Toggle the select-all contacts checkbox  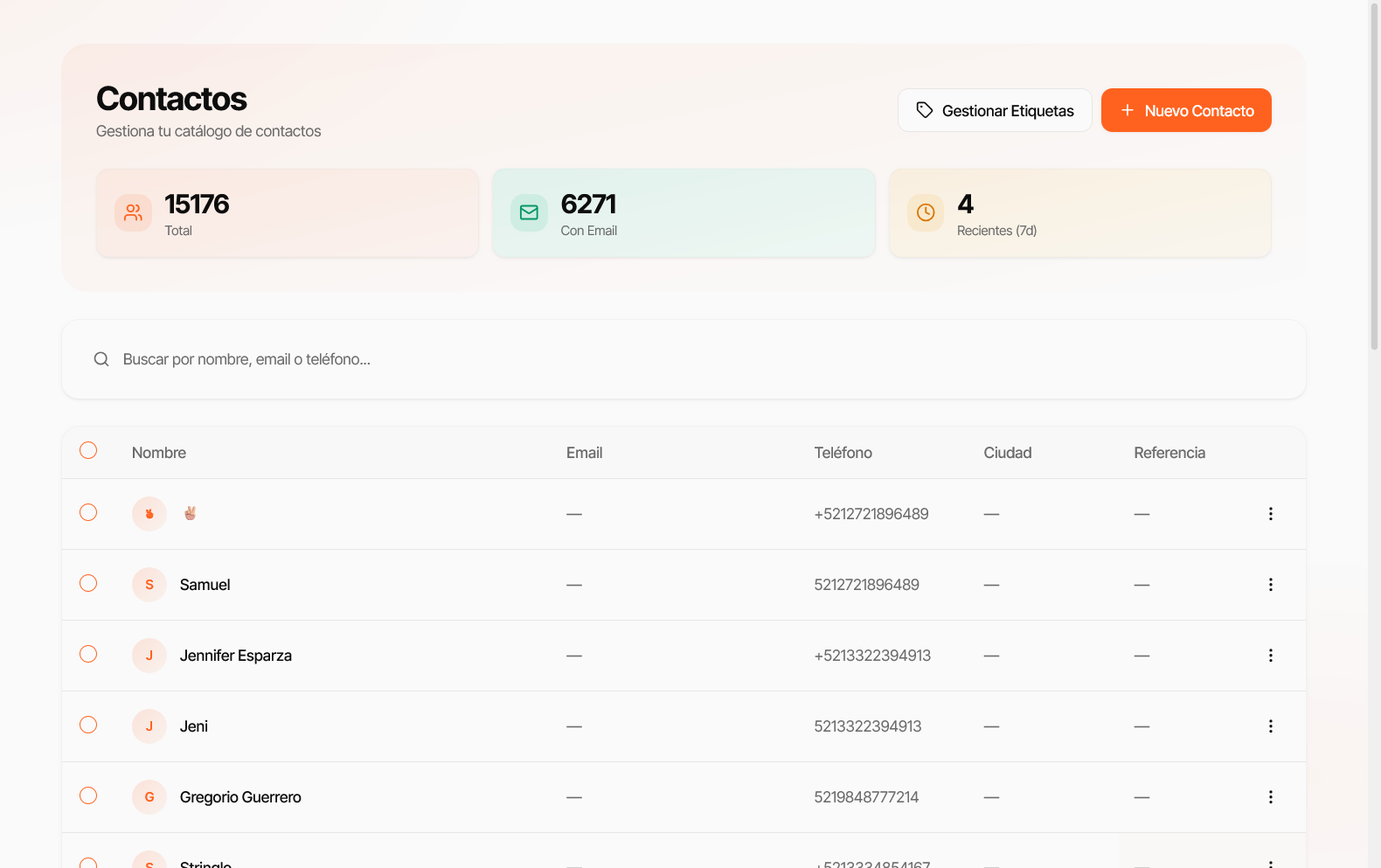pos(88,450)
